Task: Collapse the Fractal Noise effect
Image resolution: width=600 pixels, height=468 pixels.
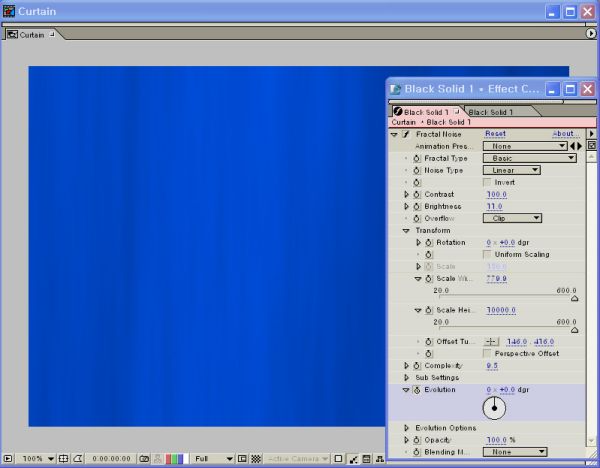Action: pyautogui.click(x=394, y=134)
